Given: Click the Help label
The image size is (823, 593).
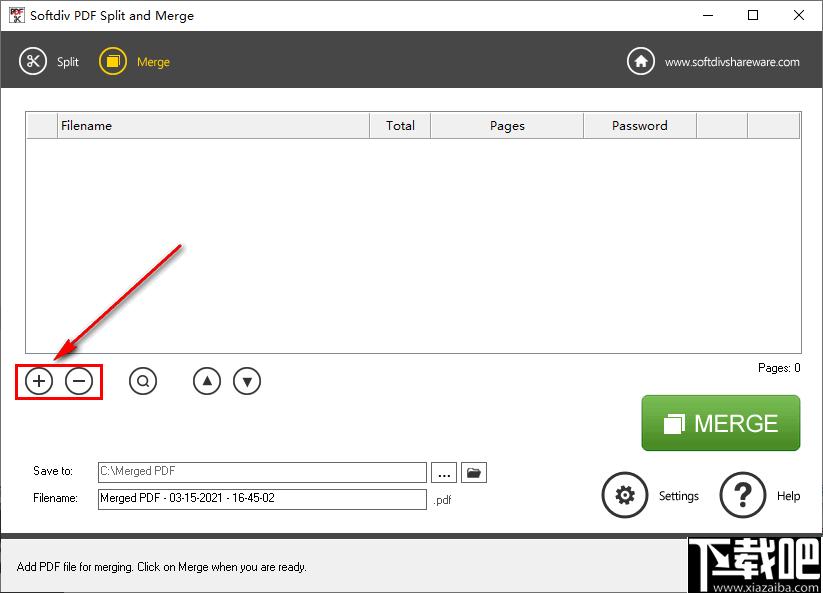Looking at the screenshot, I should (x=788, y=496).
